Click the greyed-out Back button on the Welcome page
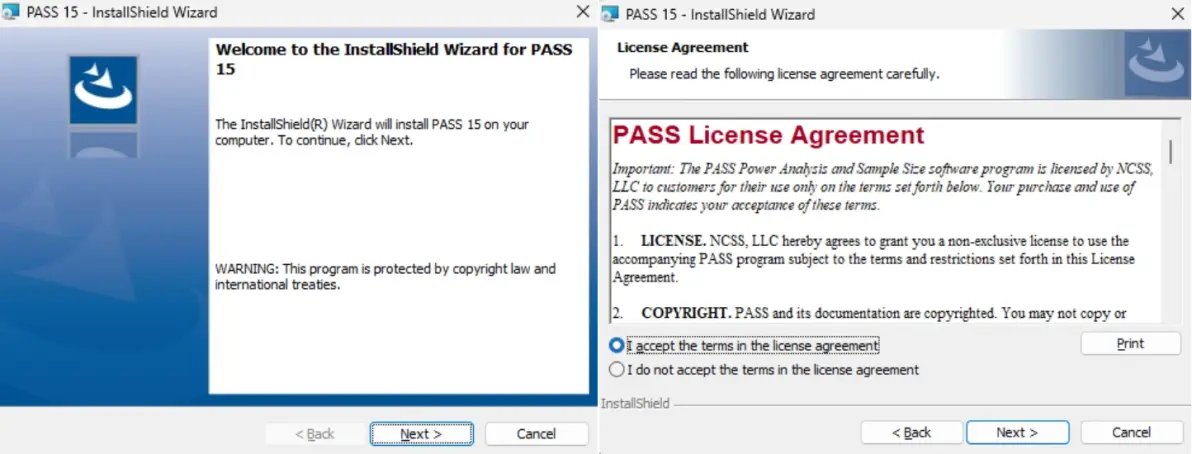The height and width of the screenshot is (454, 1192). [x=315, y=434]
